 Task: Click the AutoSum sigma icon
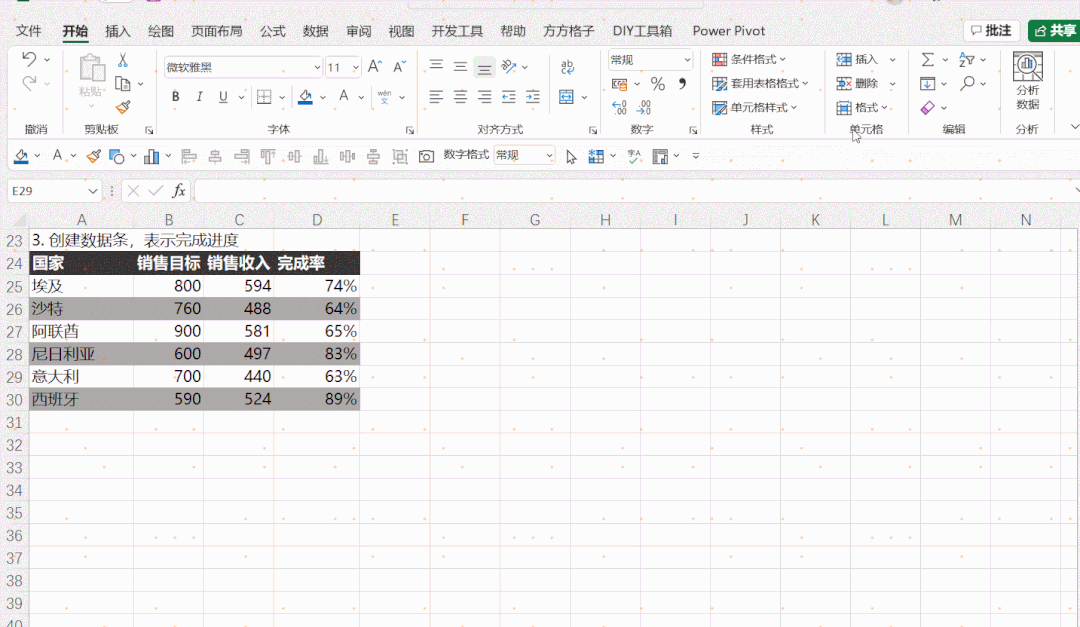click(x=928, y=60)
